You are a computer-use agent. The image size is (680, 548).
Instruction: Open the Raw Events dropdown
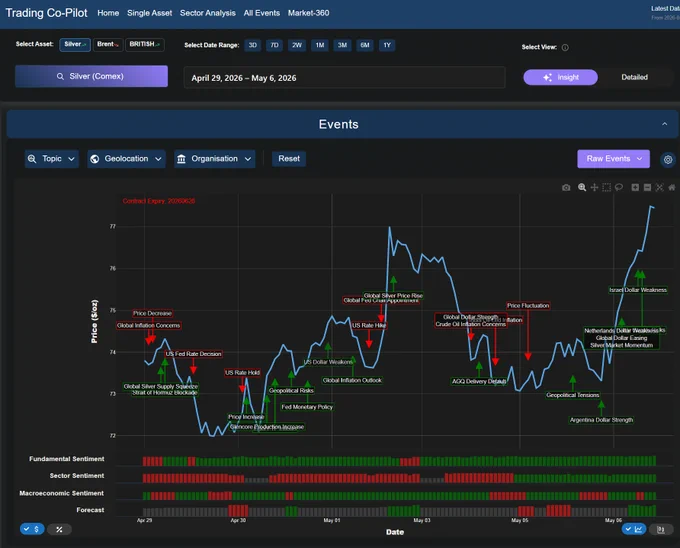[613, 159]
